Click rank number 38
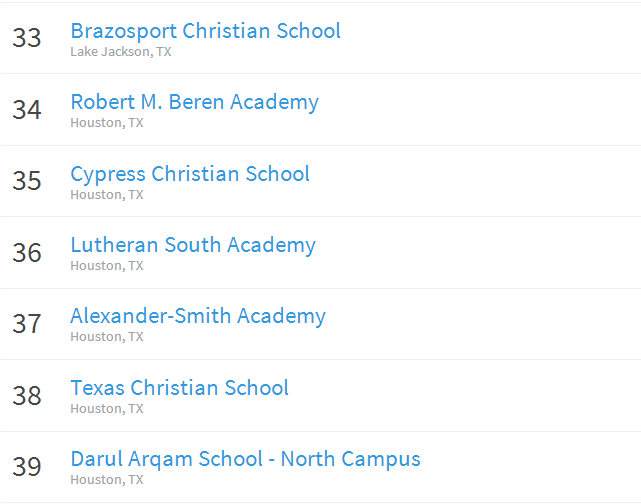The height and width of the screenshot is (504, 641). [27, 396]
